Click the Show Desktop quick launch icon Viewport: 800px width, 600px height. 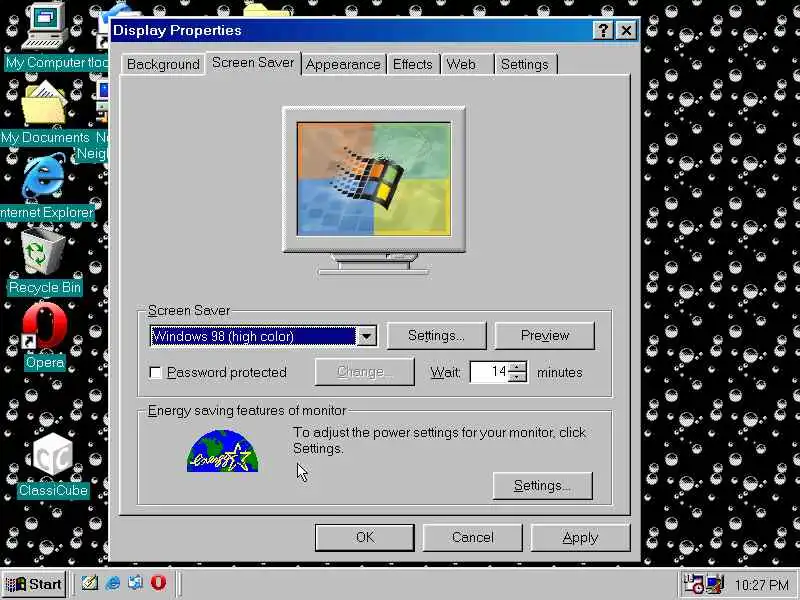tap(90, 583)
